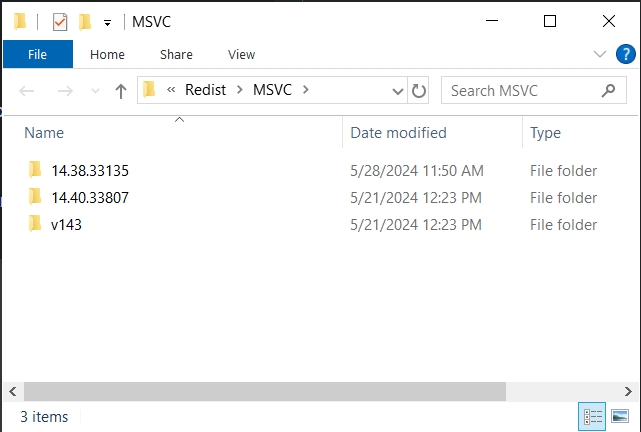Screen dimensions: 641x432
Task: Click the New folder quick access icon
Action: [85, 21]
